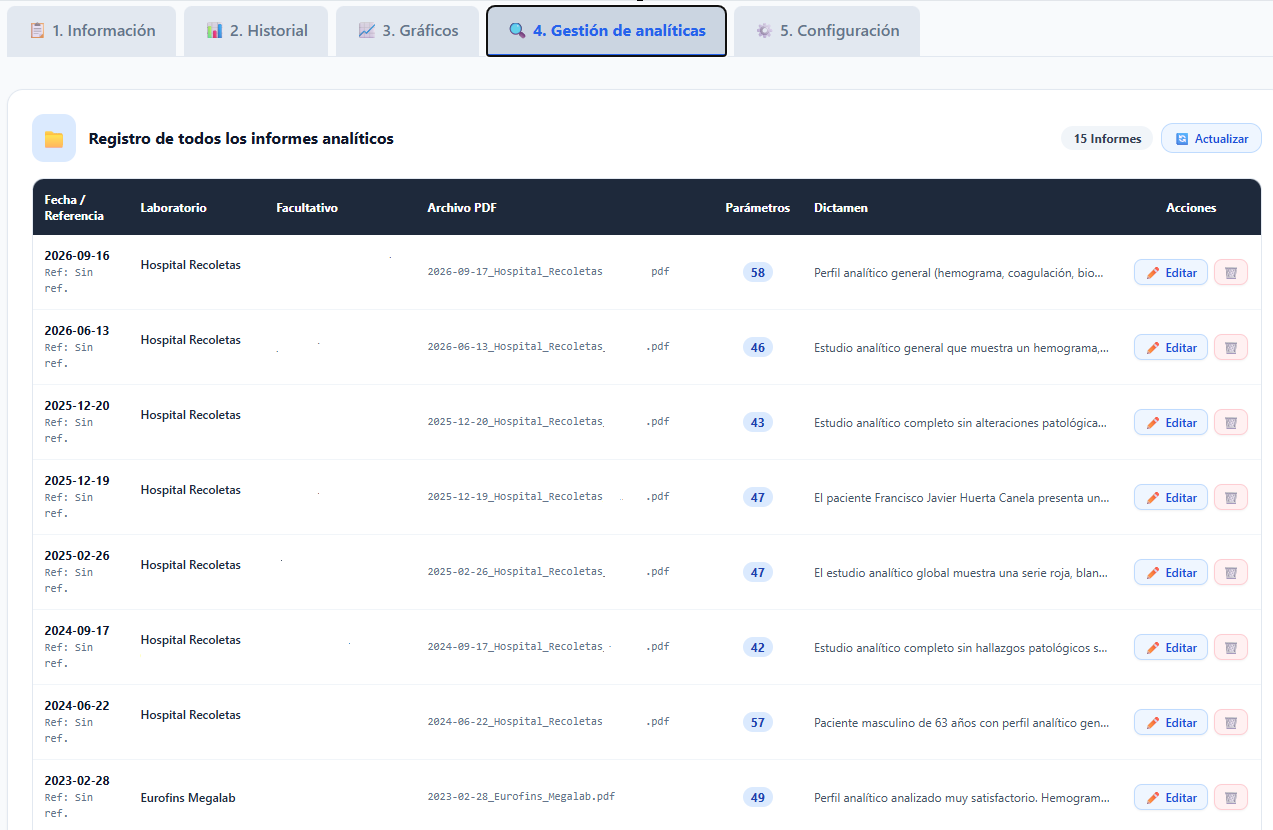Click the dictamen 'Perfil analítico analizado muy satisfactorio'
The width and height of the screenshot is (1273, 830).
point(961,798)
